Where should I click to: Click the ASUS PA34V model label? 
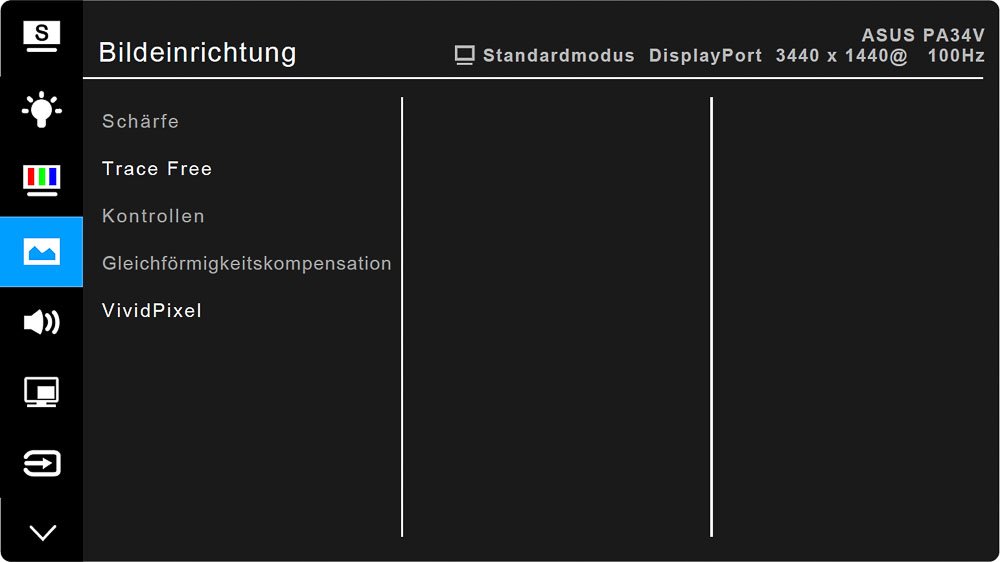click(x=923, y=34)
